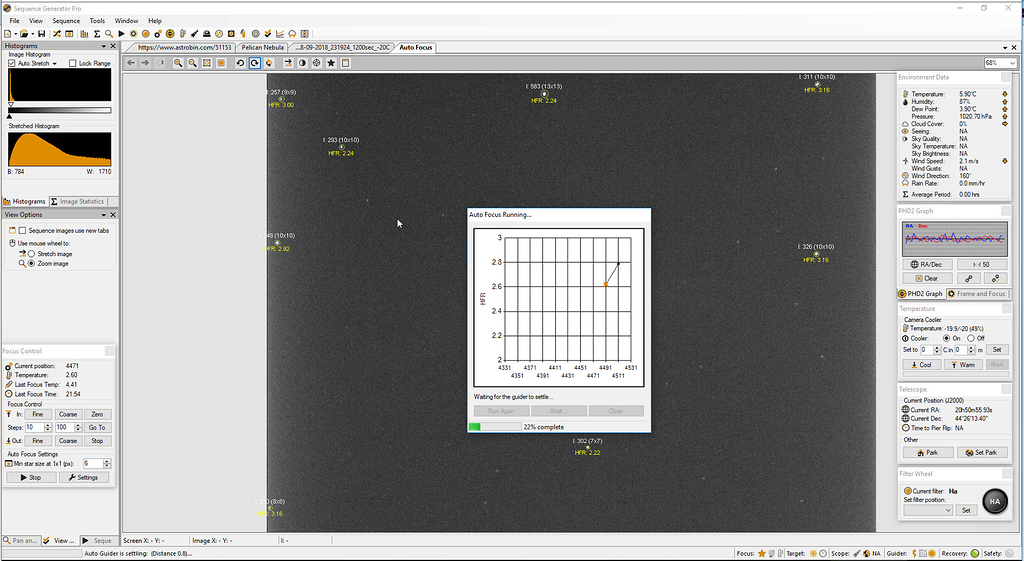1024x561 pixels.
Task: Click the black play arrow in main toolbar
Action: coord(121,34)
